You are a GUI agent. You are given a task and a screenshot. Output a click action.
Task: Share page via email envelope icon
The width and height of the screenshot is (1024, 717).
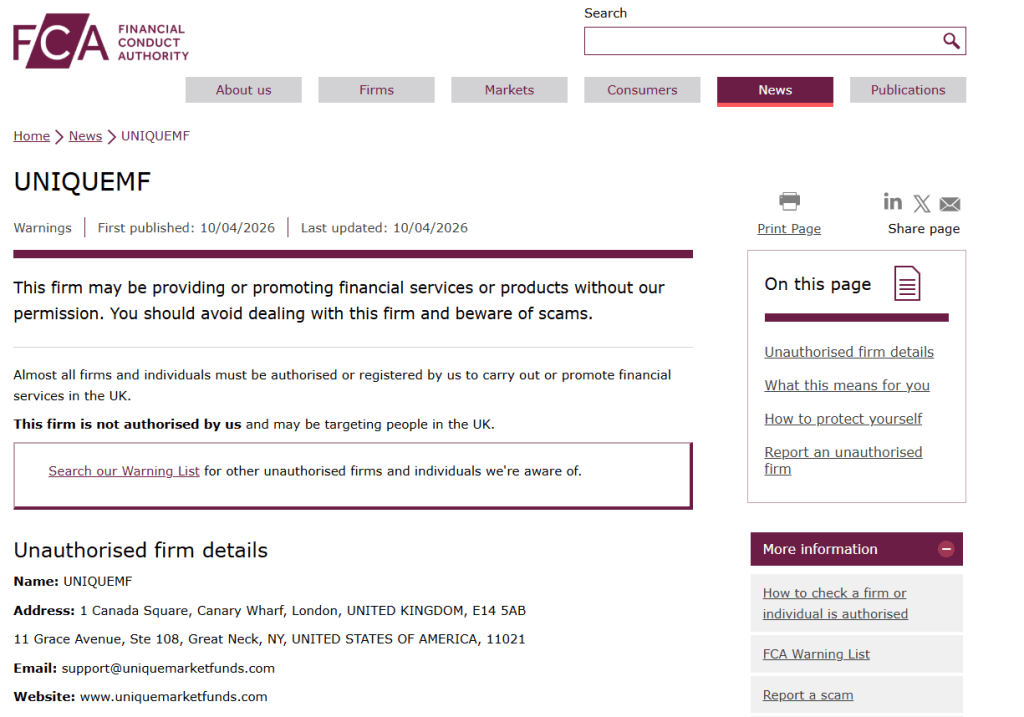pos(950,204)
